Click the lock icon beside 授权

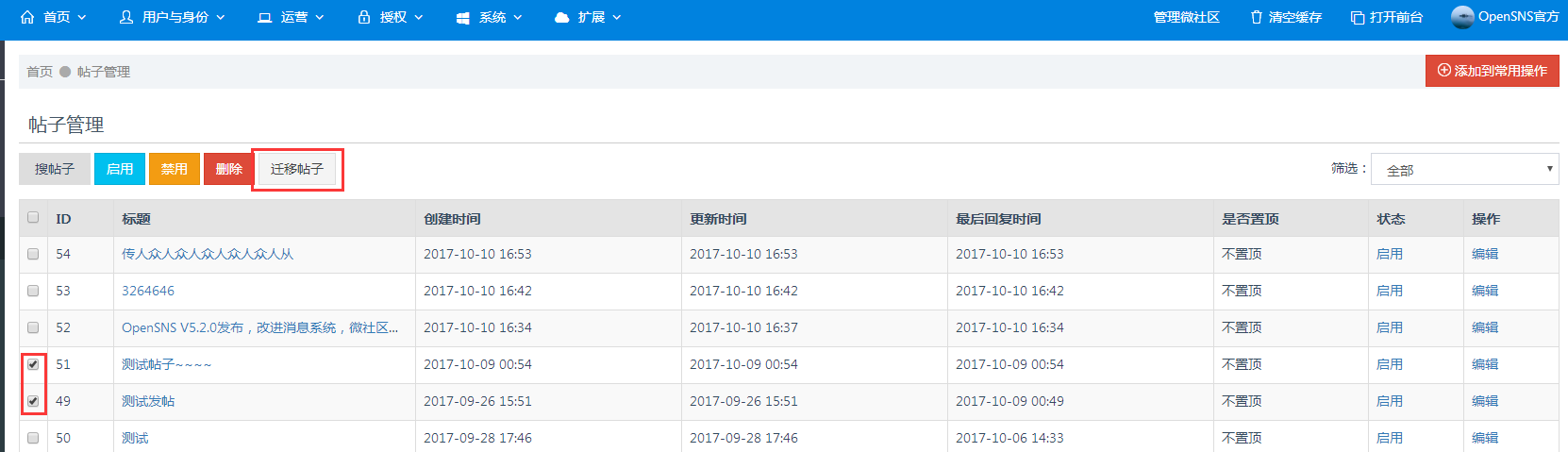[x=364, y=17]
